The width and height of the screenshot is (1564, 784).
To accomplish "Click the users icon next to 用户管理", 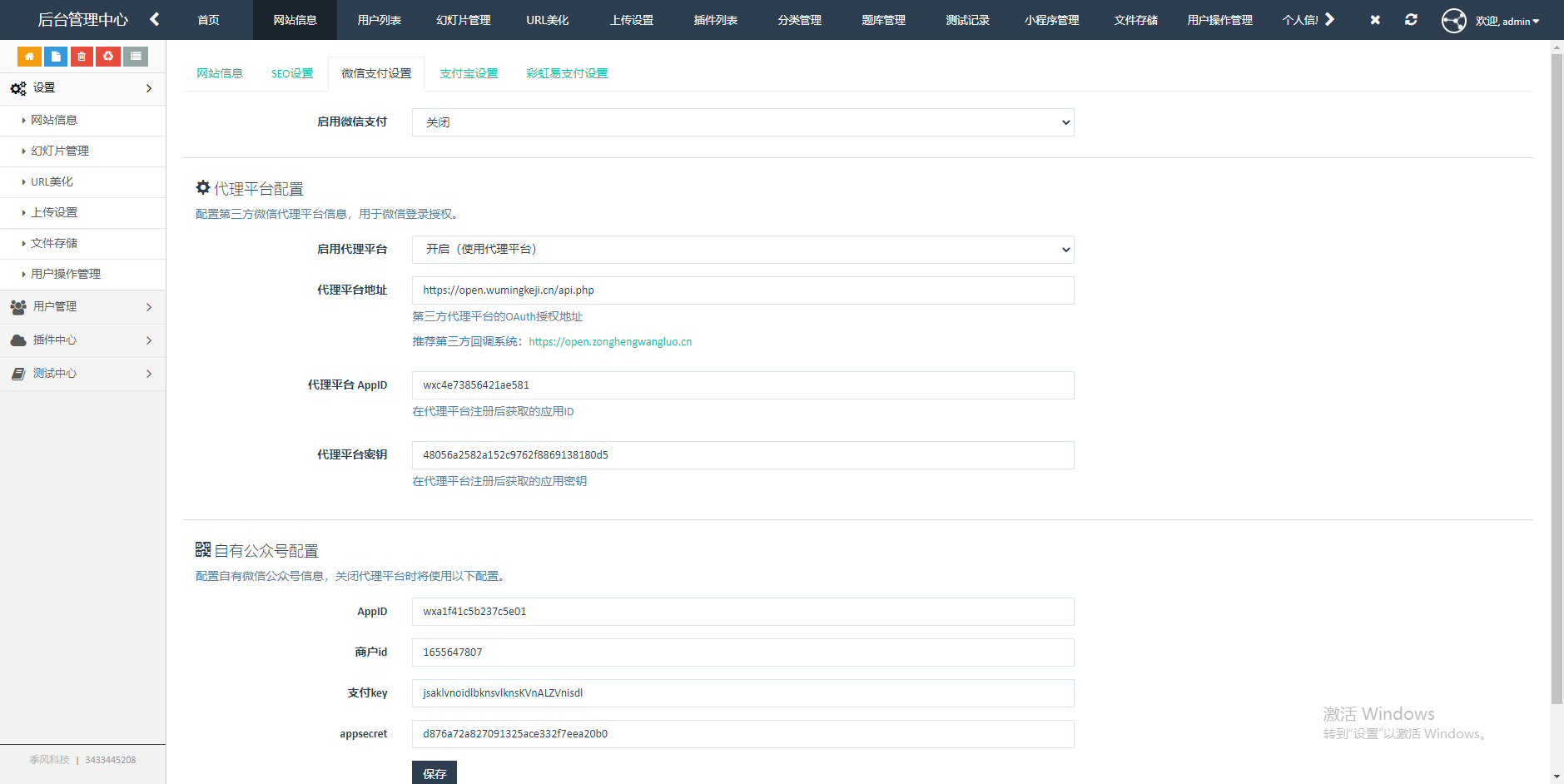I will click(18, 307).
